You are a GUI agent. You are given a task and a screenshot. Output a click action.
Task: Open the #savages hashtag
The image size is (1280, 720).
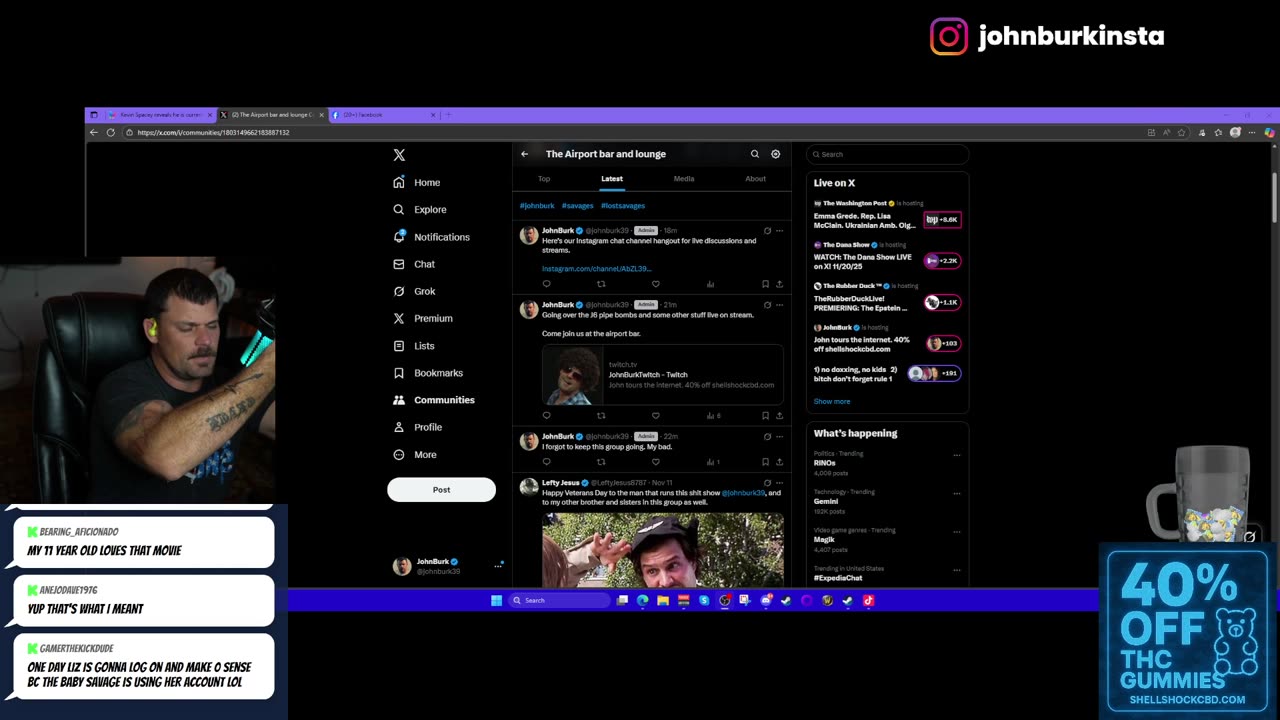click(x=577, y=206)
